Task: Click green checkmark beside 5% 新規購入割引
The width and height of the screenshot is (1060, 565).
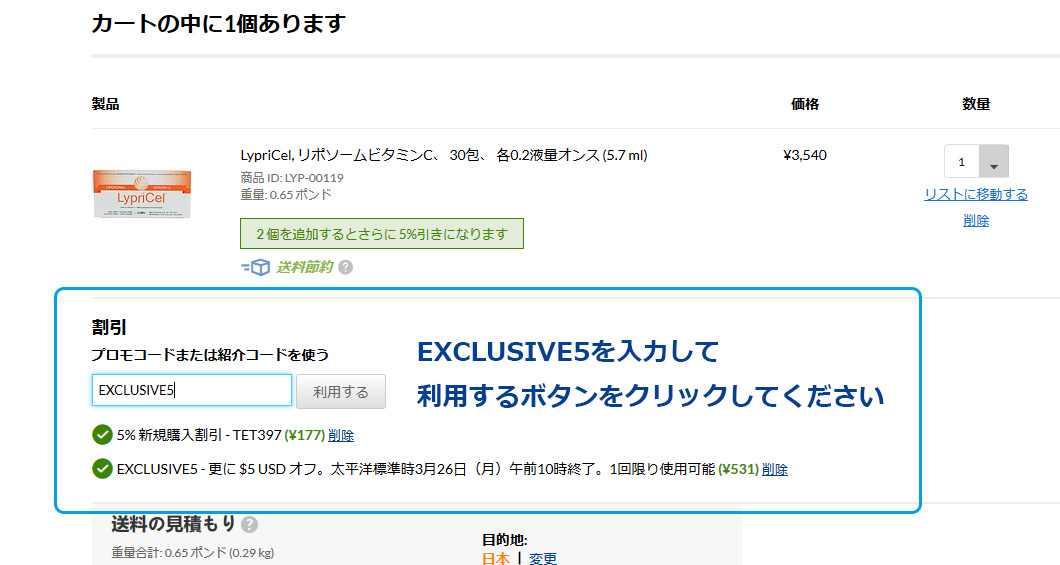Action: [x=101, y=435]
